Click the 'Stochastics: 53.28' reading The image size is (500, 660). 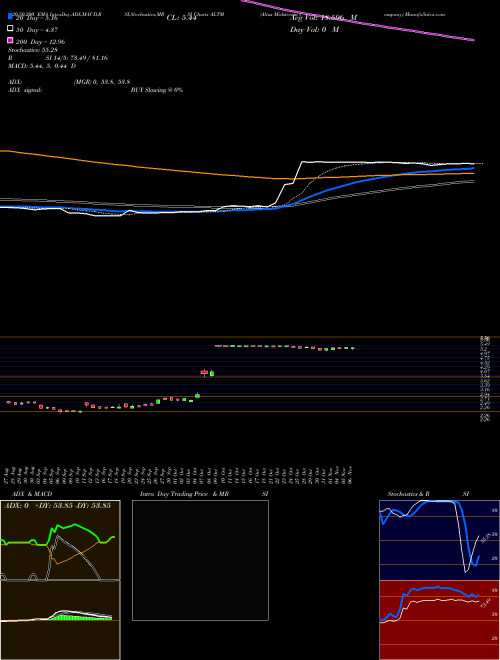[32, 50]
